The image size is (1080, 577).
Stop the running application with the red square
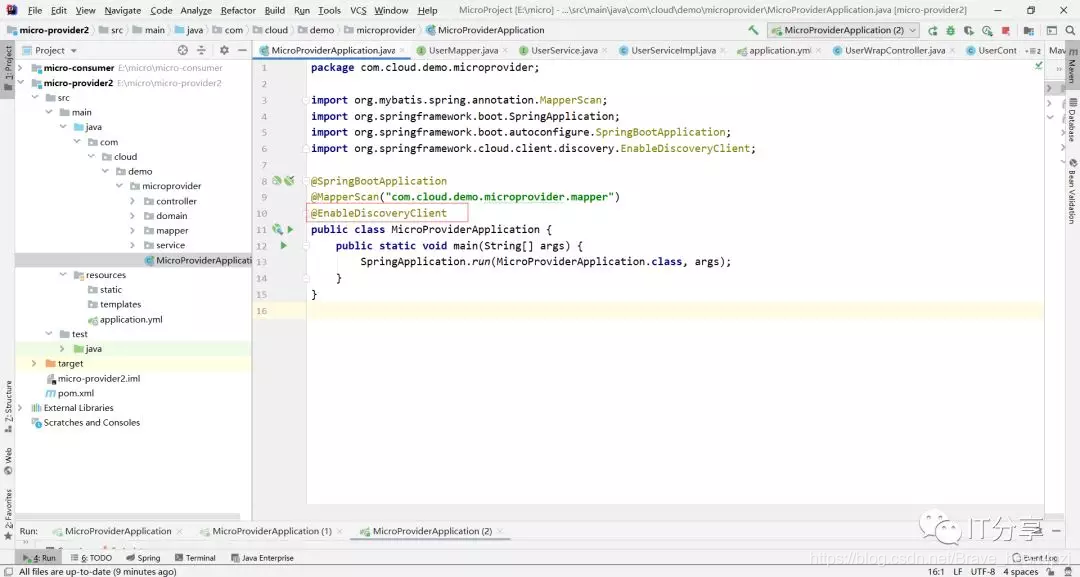[x=1006, y=30]
